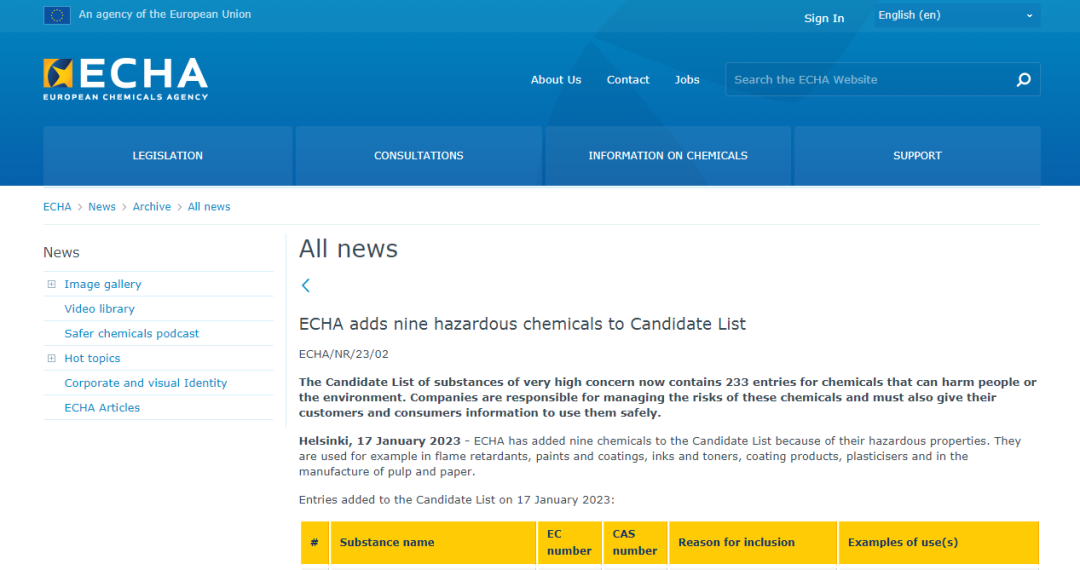
Task: Open Safer chemicals podcast link
Action: pyautogui.click(x=132, y=334)
